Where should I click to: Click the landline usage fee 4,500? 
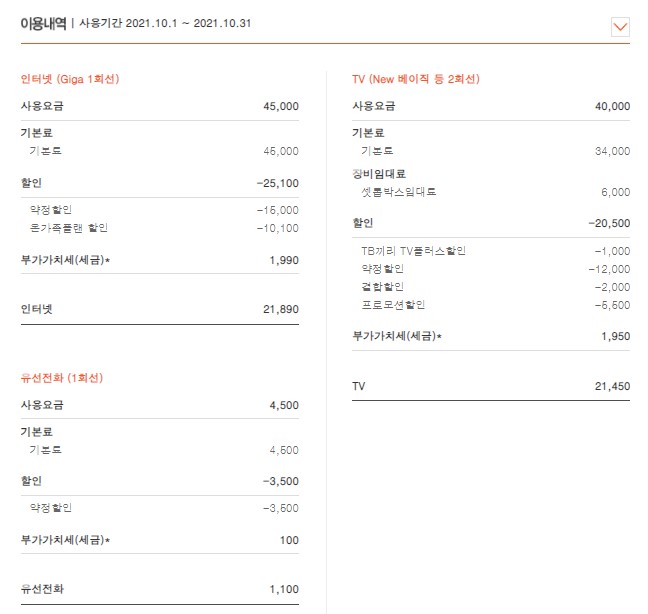(283, 405)
